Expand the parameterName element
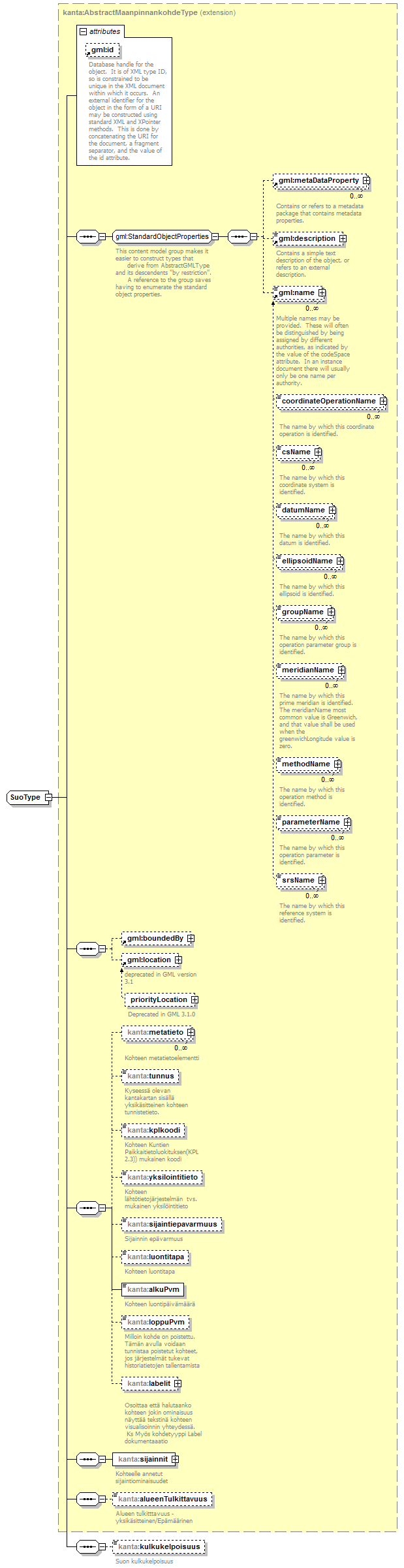This screenshot has height=1568, width=404. (347, 822)
